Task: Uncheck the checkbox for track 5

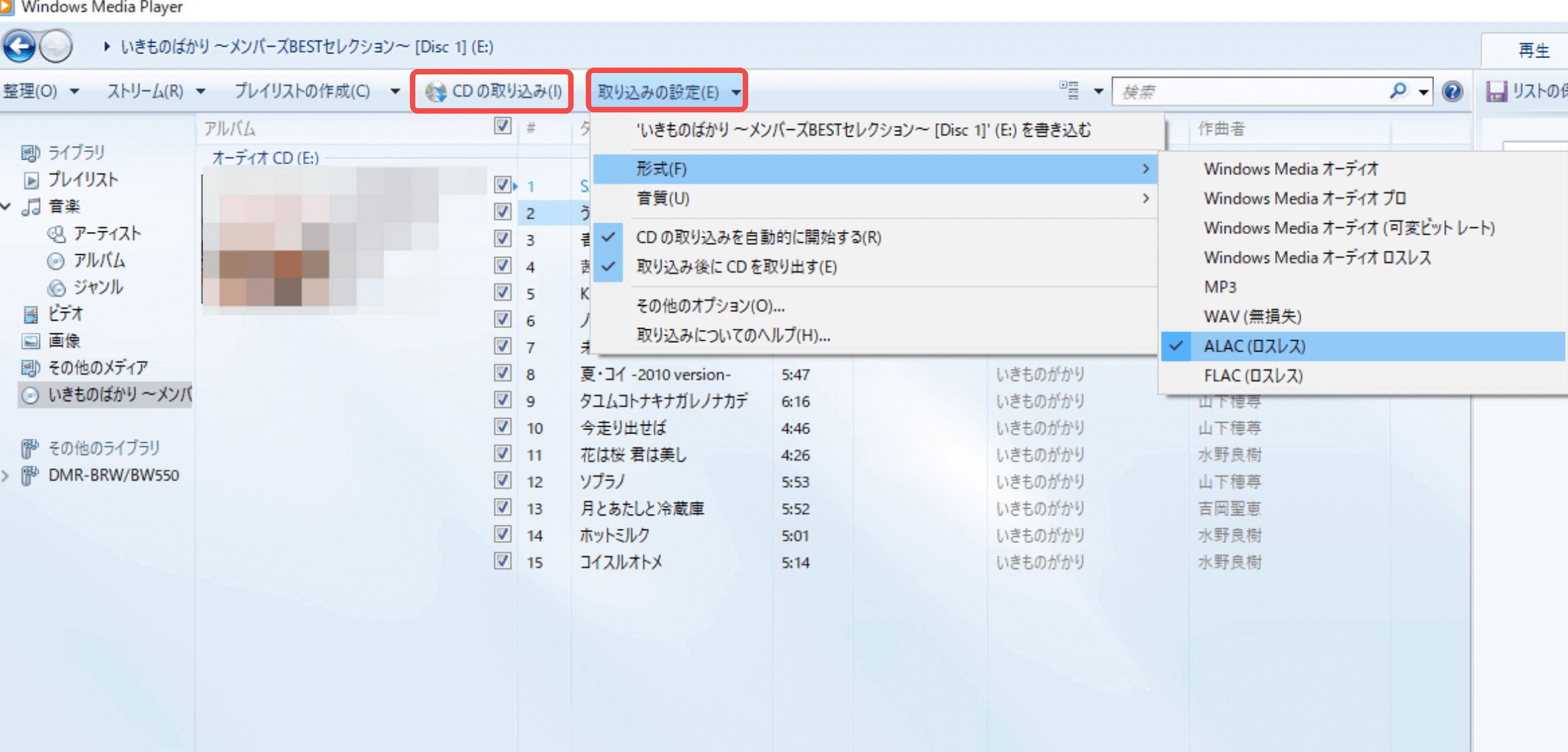Action: (503, 291)
